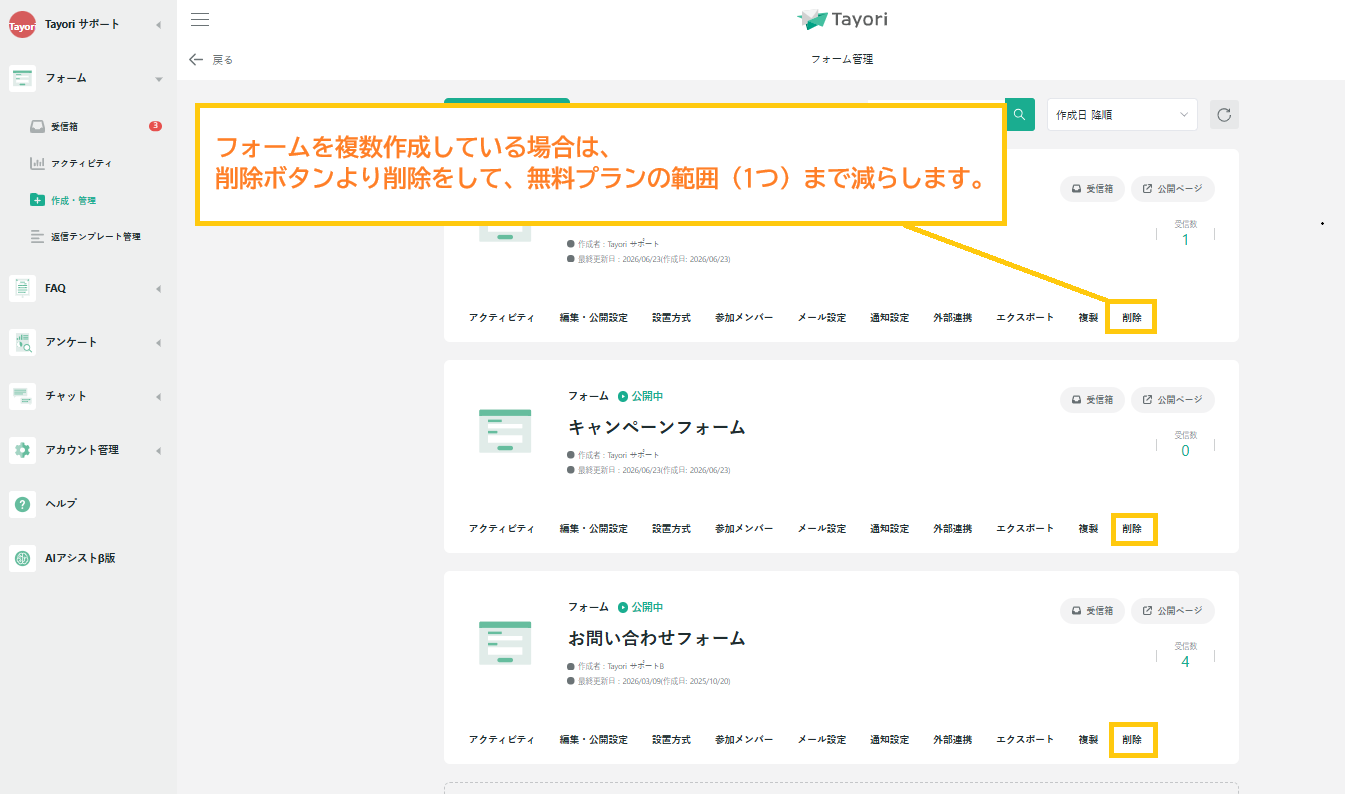Image resolution: width=1345 pixels, height=794 pixels.
Task: Click 外部連携 on the first form card
Action: point(953,318)
